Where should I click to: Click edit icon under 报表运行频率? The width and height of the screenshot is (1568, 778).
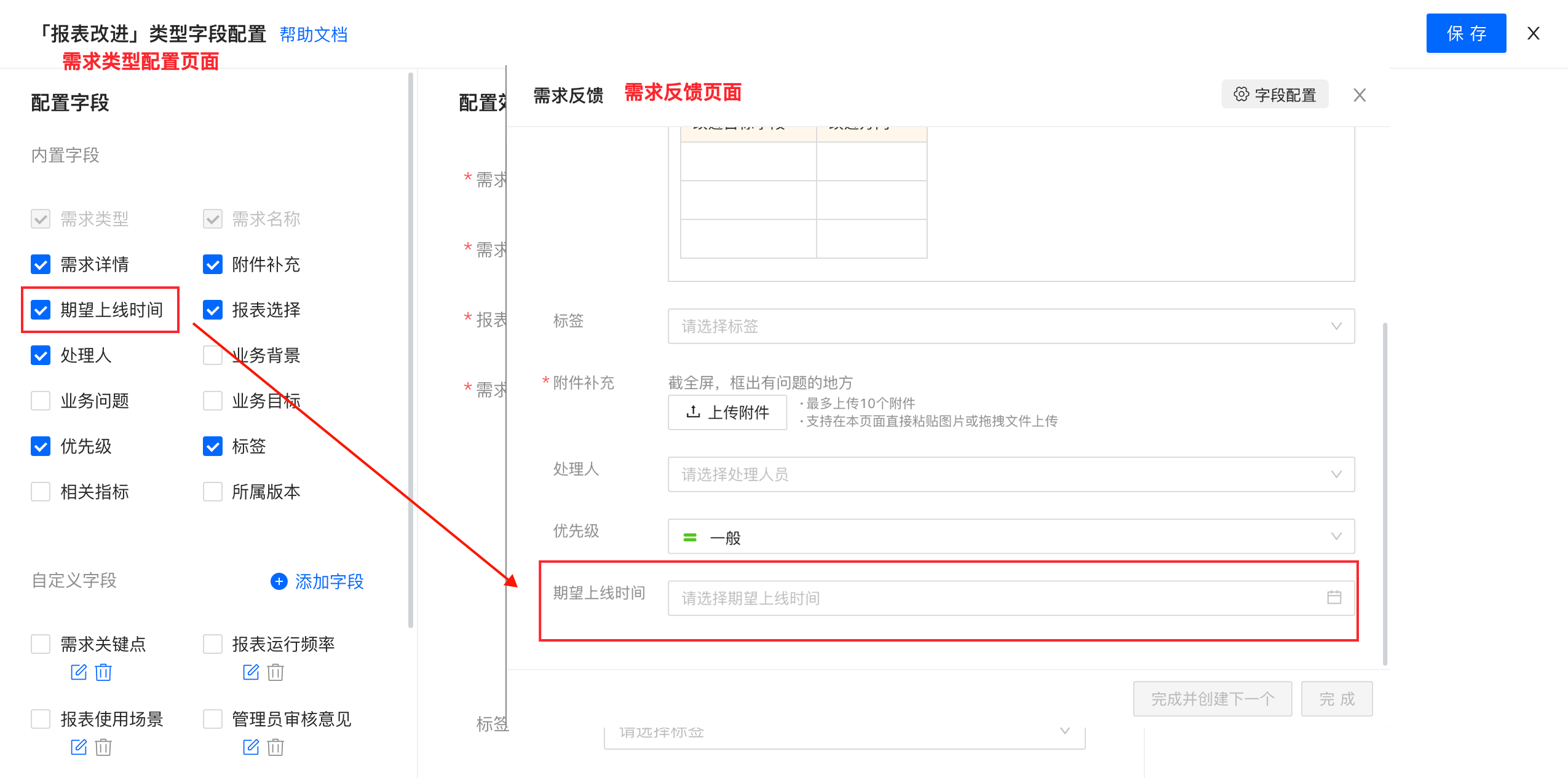251,672
